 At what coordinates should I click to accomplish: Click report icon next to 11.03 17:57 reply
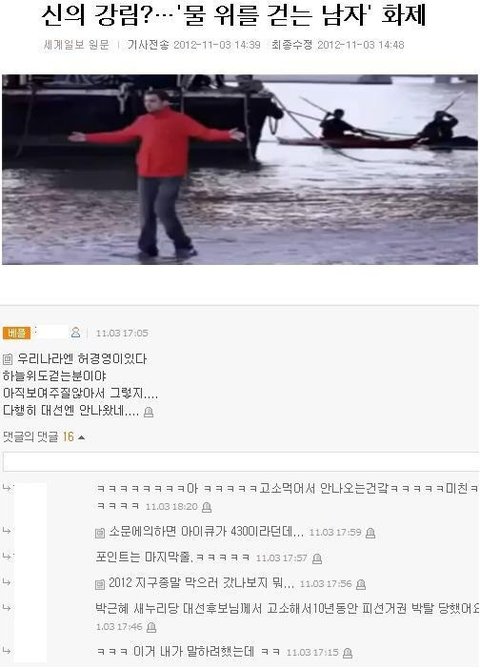pyautogui.click(x=317, y=558)
